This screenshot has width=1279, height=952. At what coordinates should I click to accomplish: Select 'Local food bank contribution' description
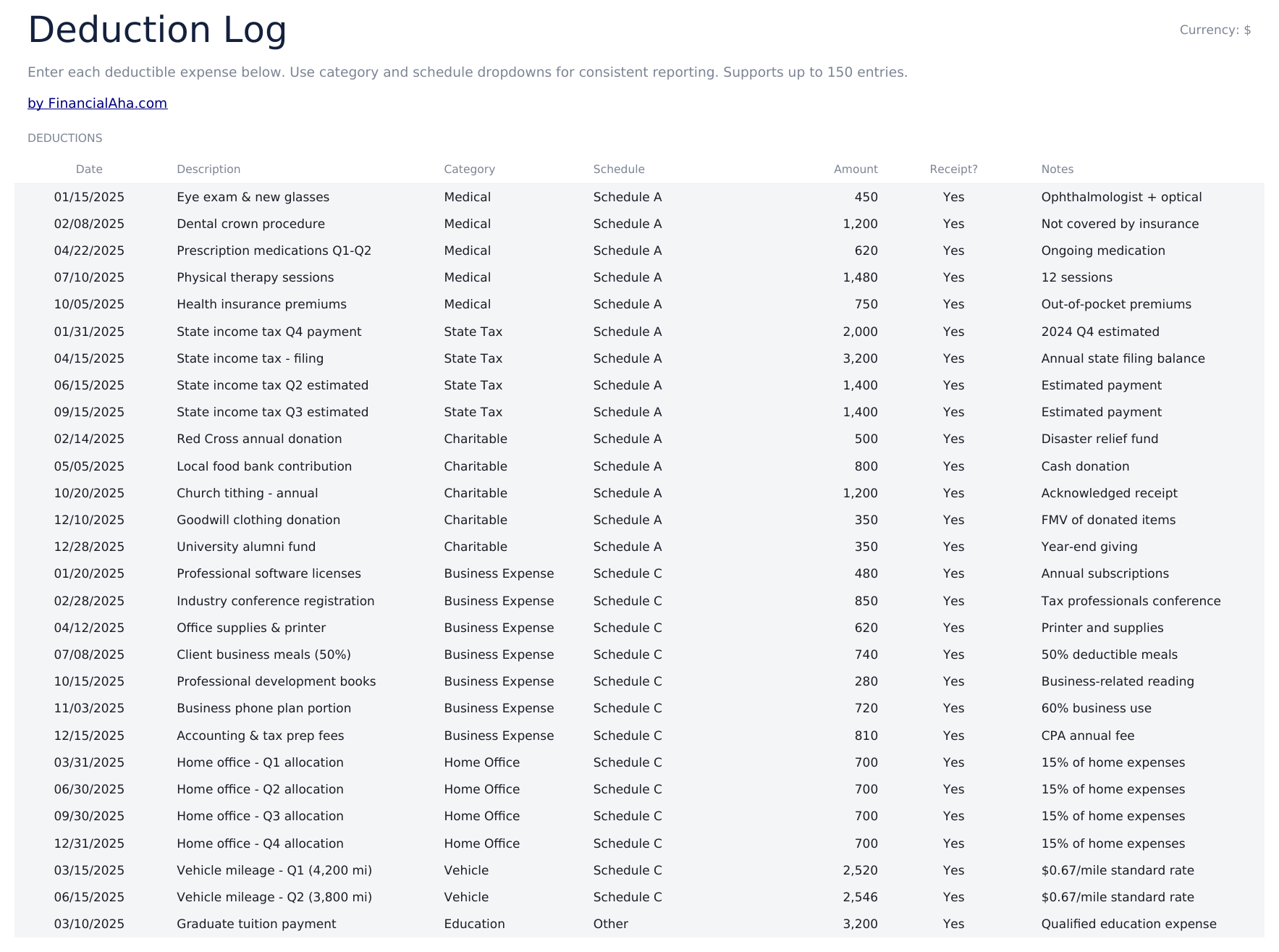coord(264,466)
